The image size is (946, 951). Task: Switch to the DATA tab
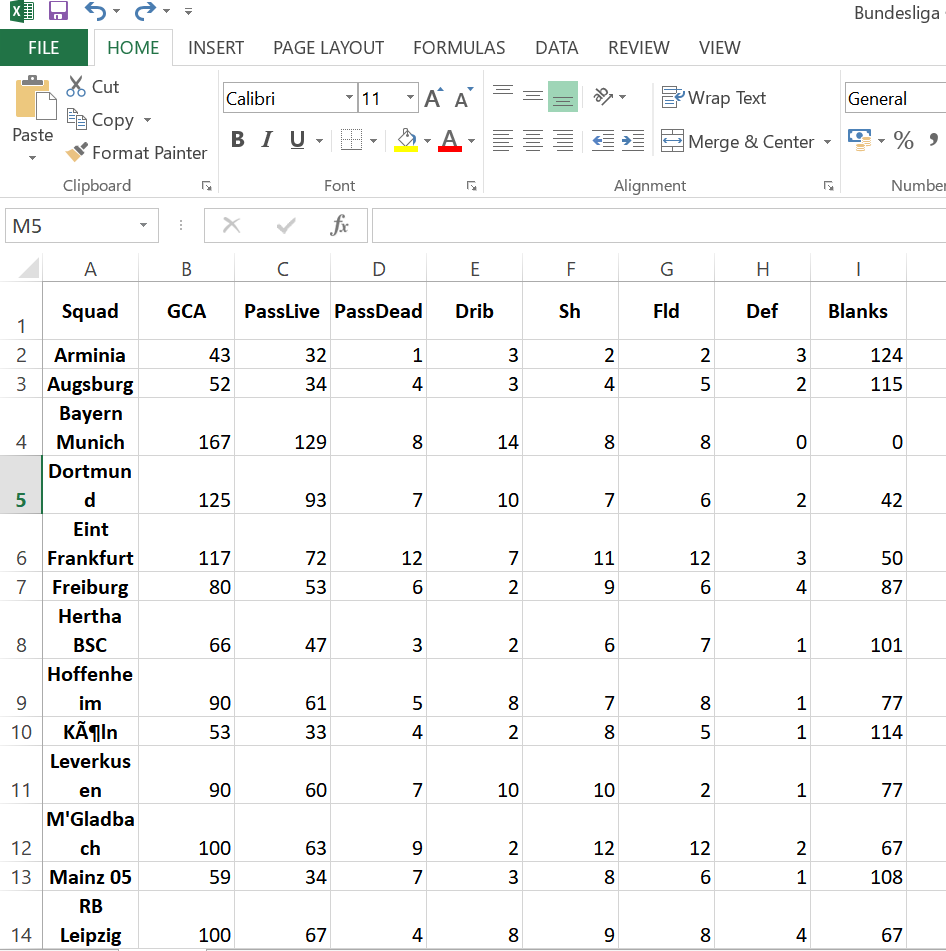coord(557,47)
